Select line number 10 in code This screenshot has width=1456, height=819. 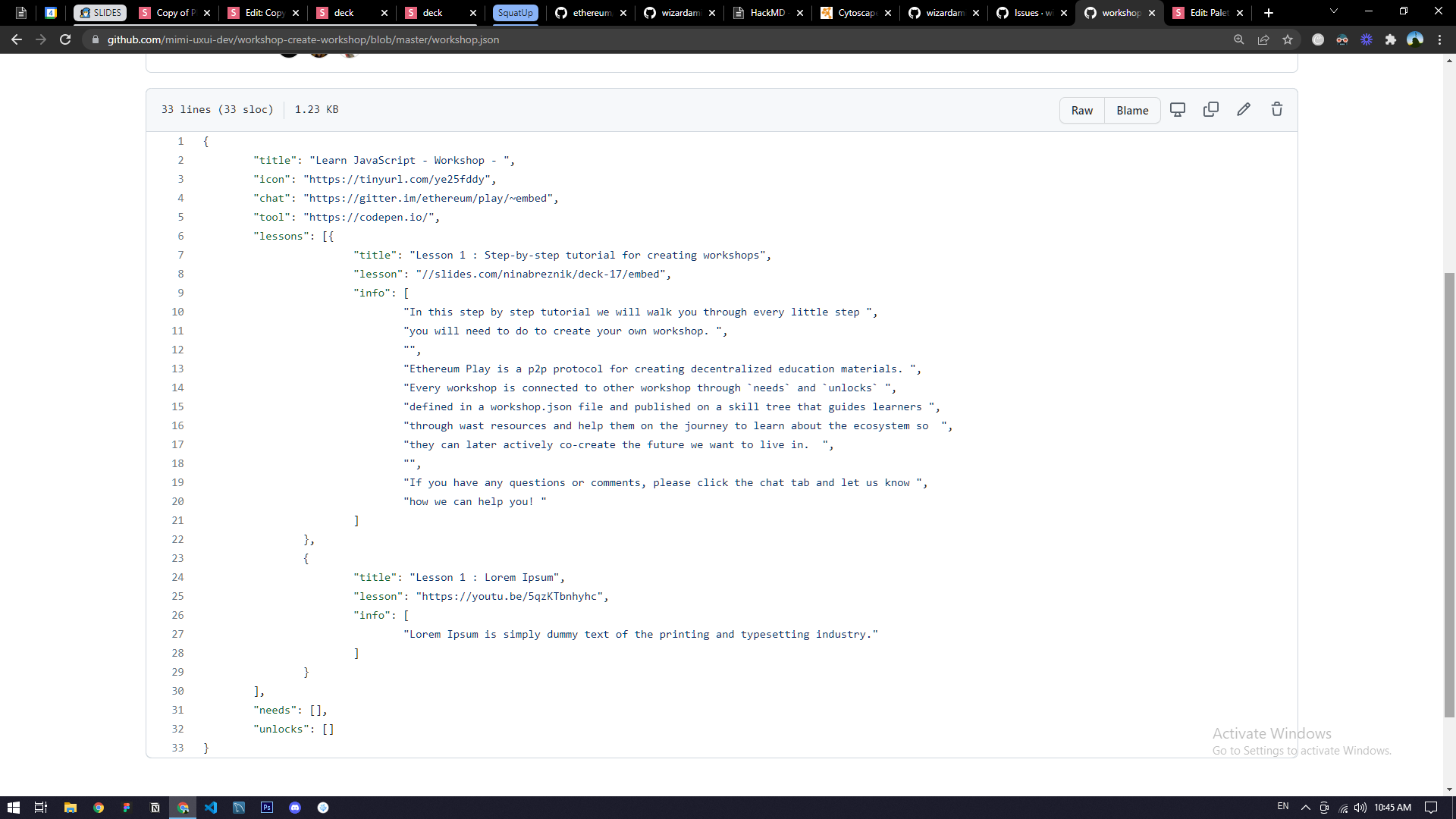[x=177, y=312]
